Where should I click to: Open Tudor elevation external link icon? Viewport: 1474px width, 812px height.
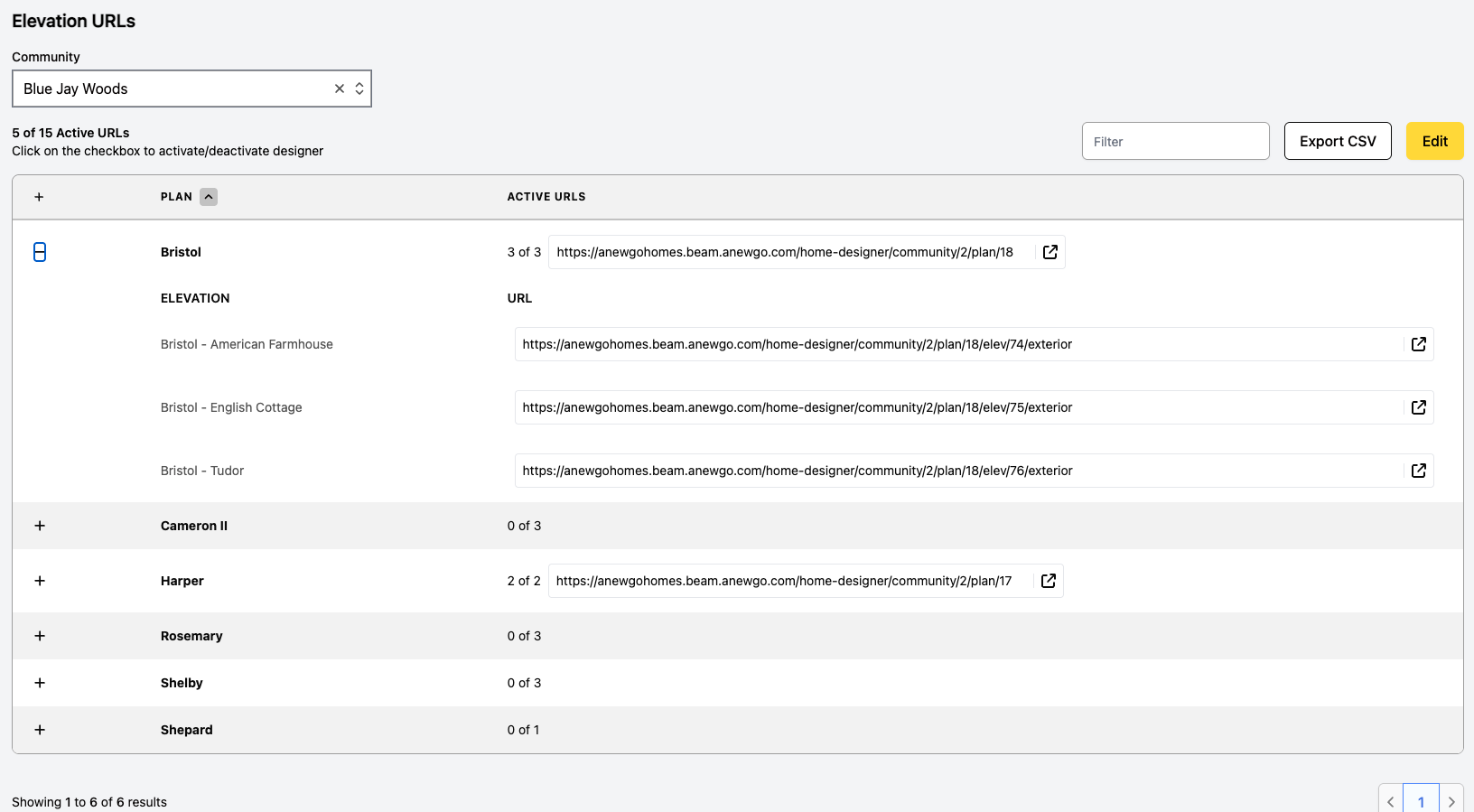(x=1418, y=471)
